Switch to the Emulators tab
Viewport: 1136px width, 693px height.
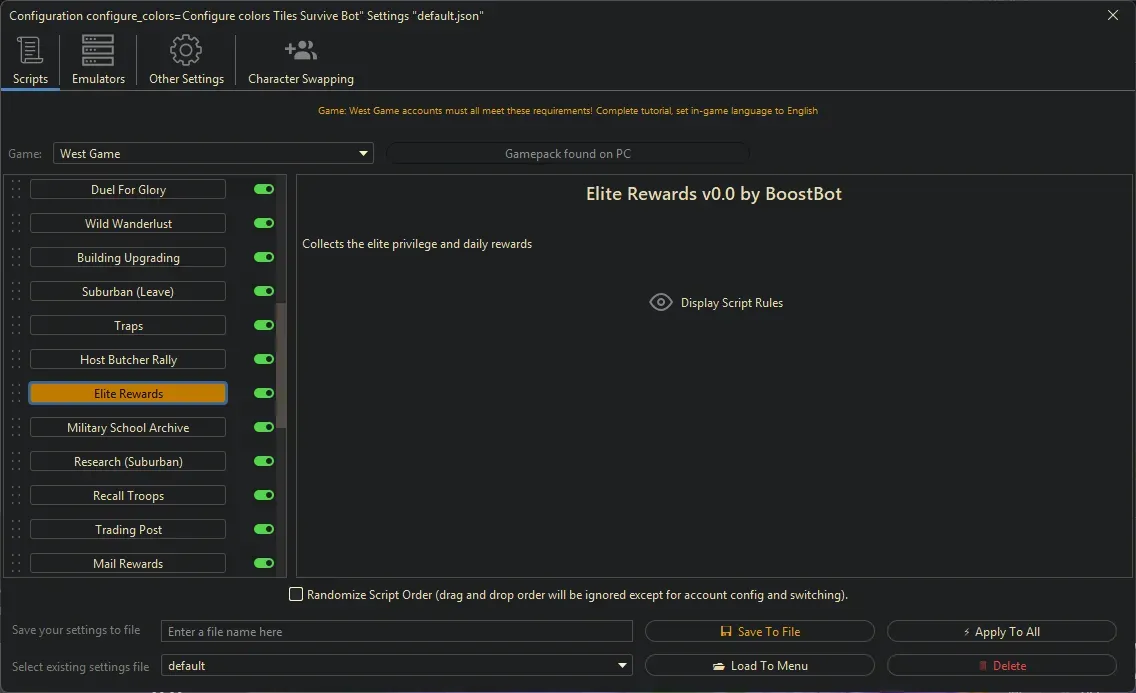click(97, 60)
